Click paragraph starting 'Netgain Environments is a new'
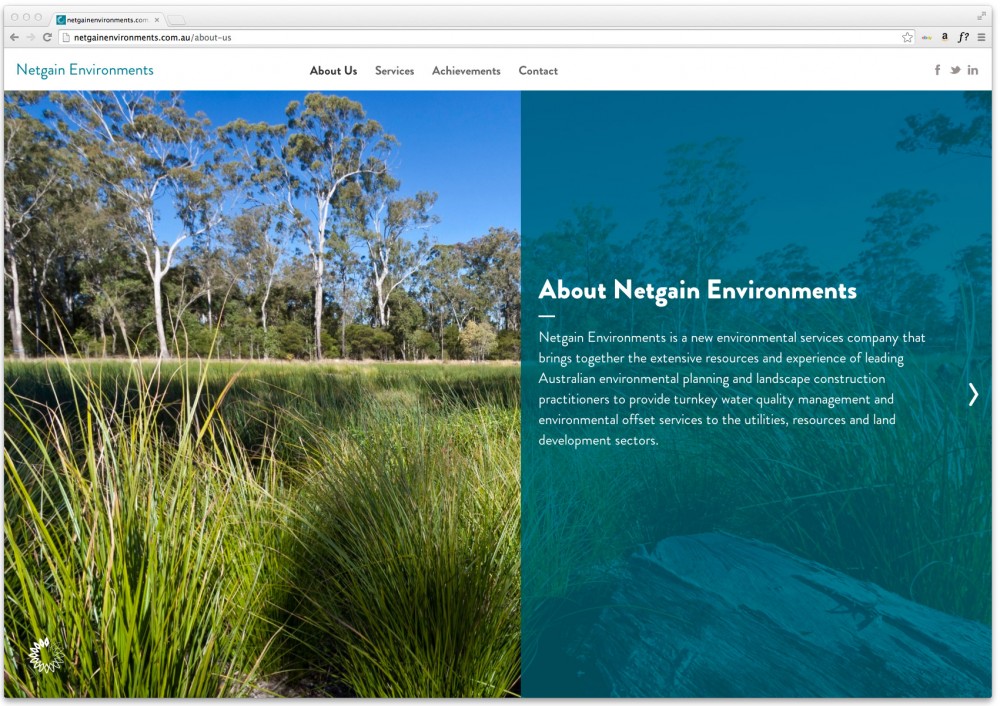Screen dimensions: 1000x706 pyautogui.click(x=732, y=389)
